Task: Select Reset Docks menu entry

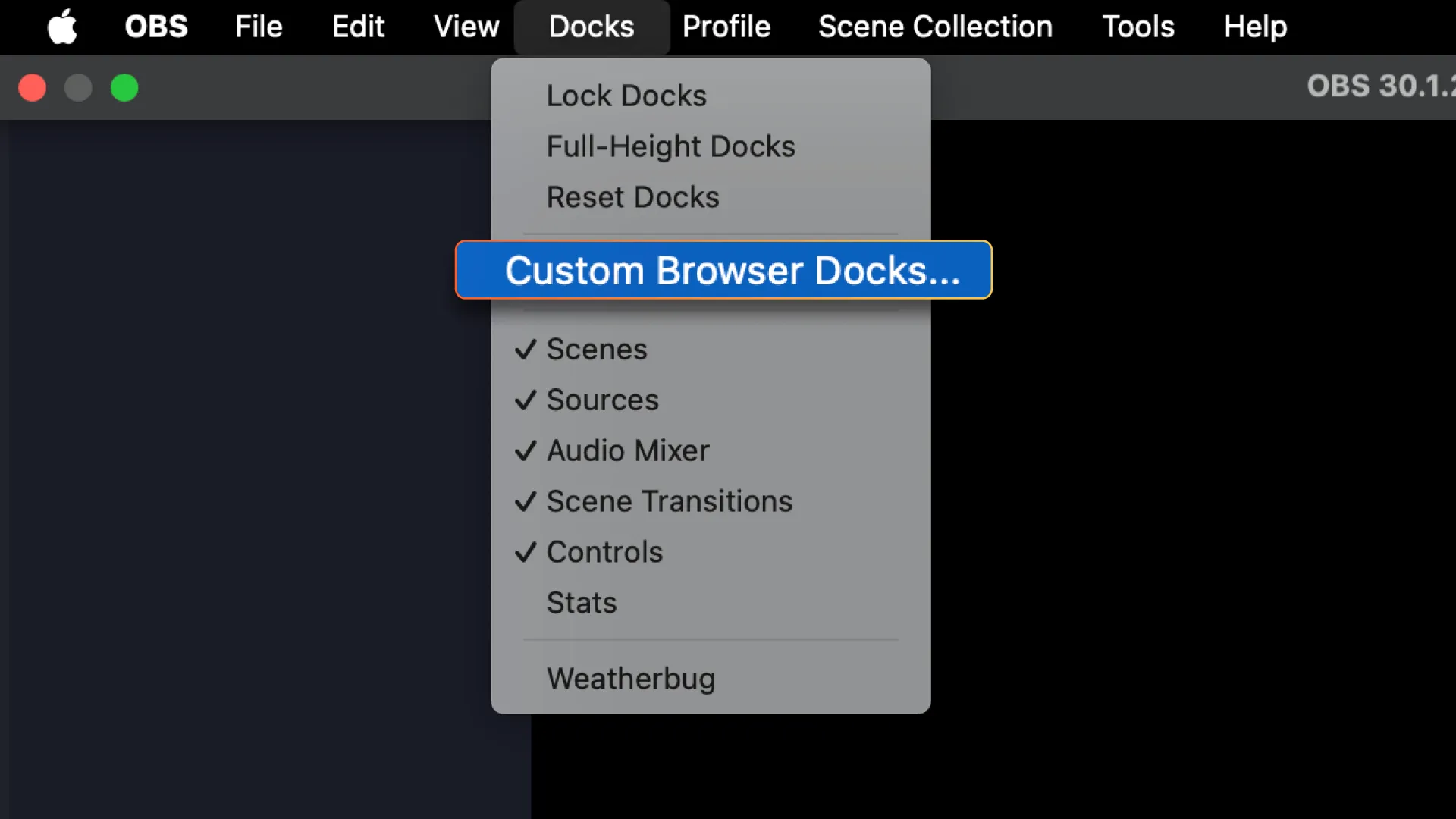Action: coord(711,197)
